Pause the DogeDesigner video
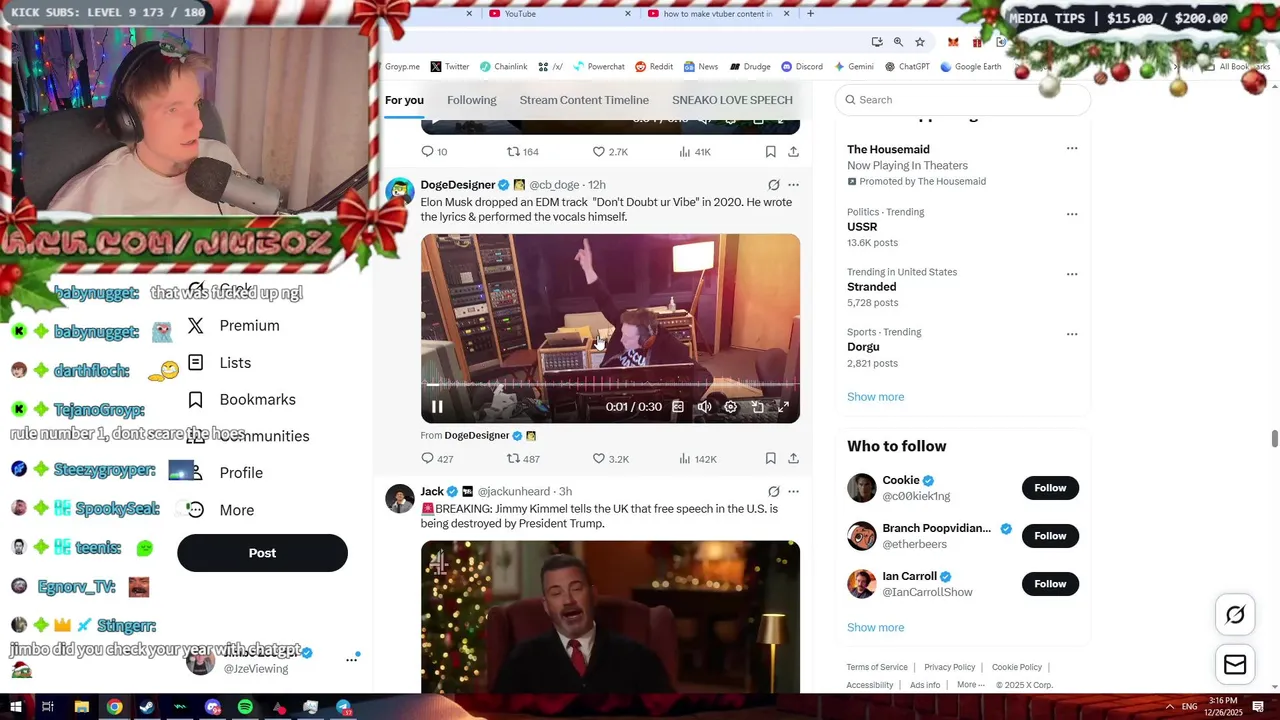The image size is (1280, 720). 437,407
